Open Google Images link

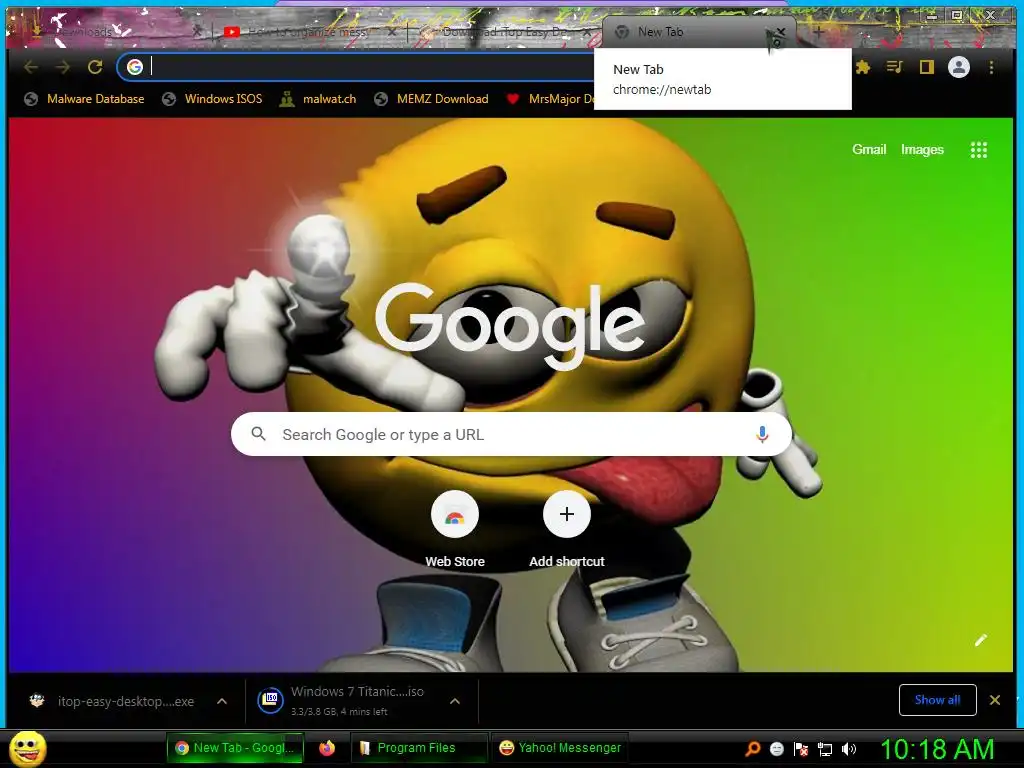pyautogui.click(x=922, y=150)
